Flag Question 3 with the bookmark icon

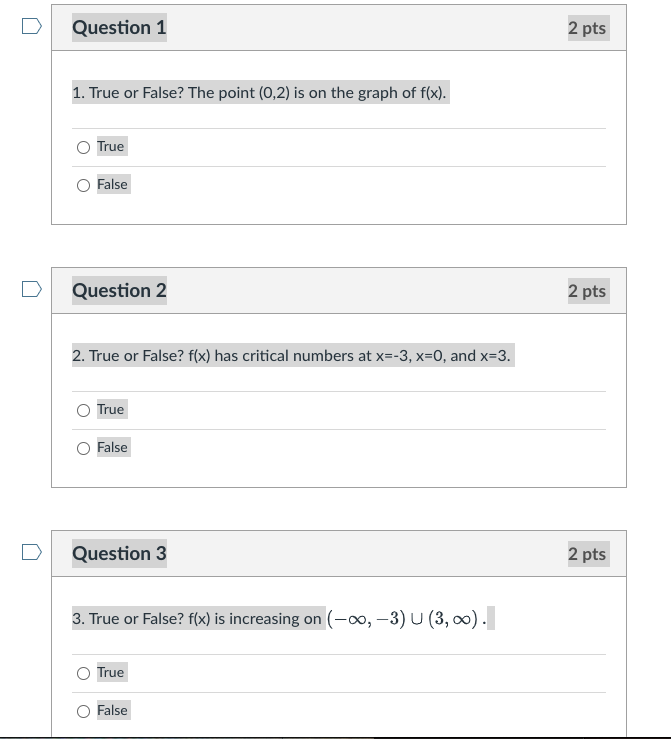pyautogui.click(x=32, y=552)
